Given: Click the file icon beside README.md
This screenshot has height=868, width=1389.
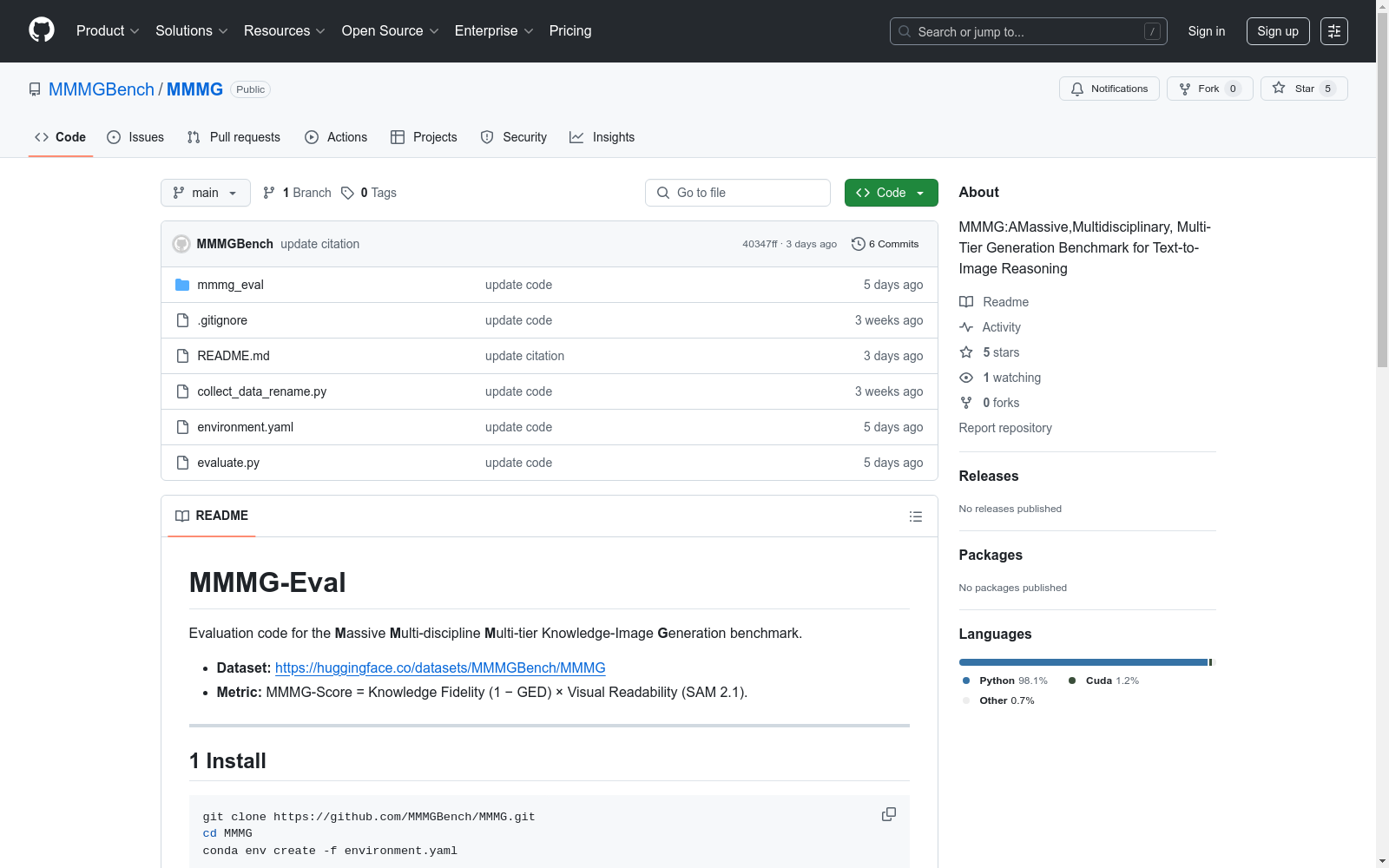Looking at the screenshot, I should [182, 356].
